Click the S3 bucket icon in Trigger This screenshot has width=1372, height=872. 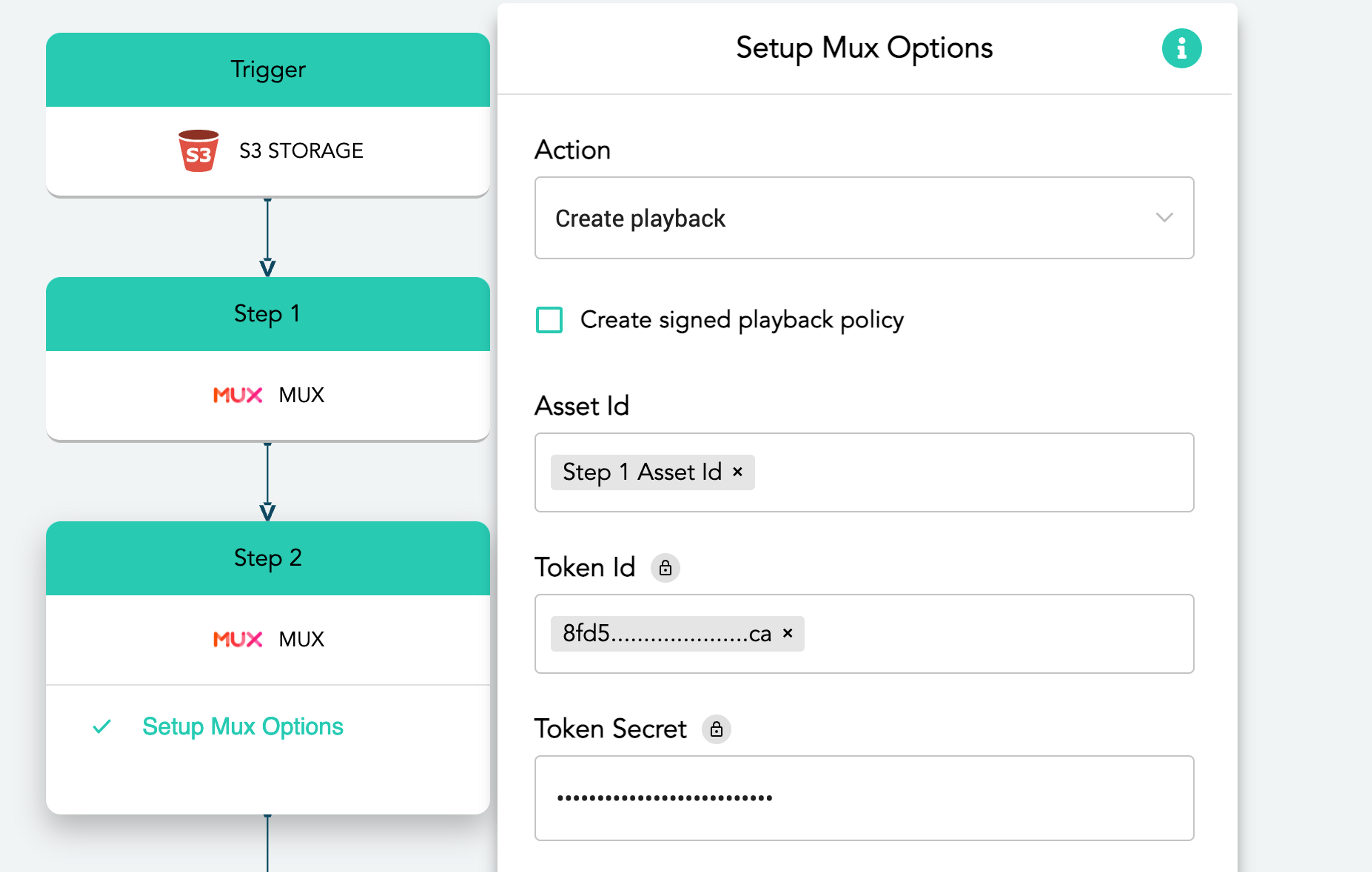click(x=198, y=150)
